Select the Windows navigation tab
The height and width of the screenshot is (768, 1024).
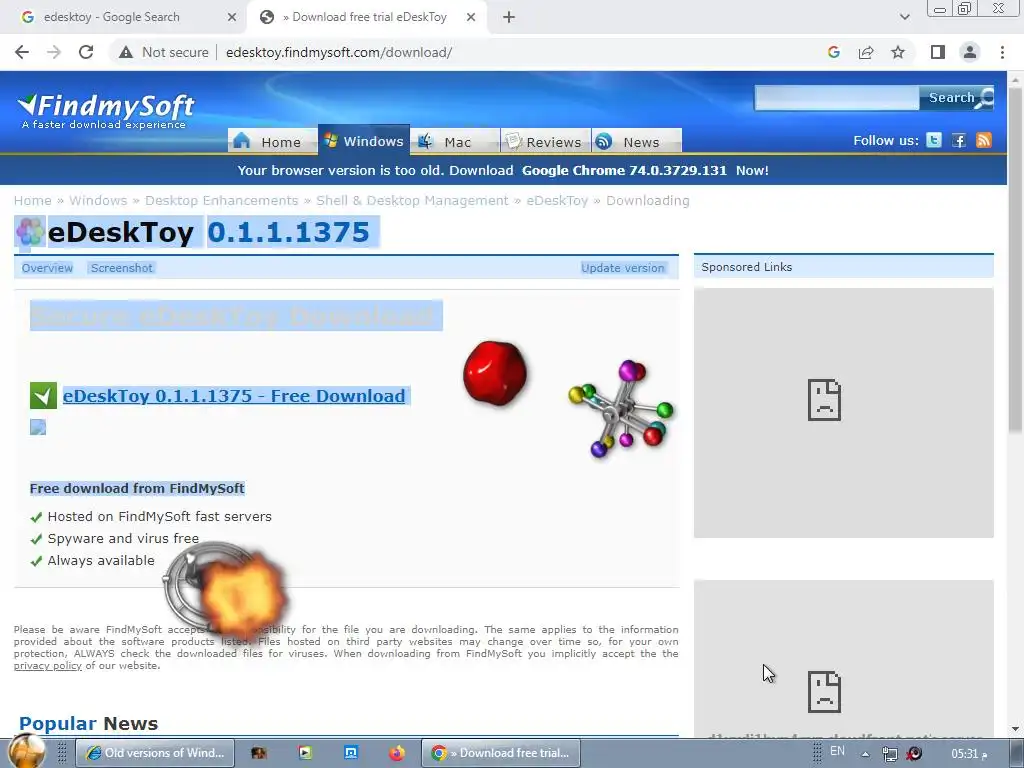[x=364, y=140]
